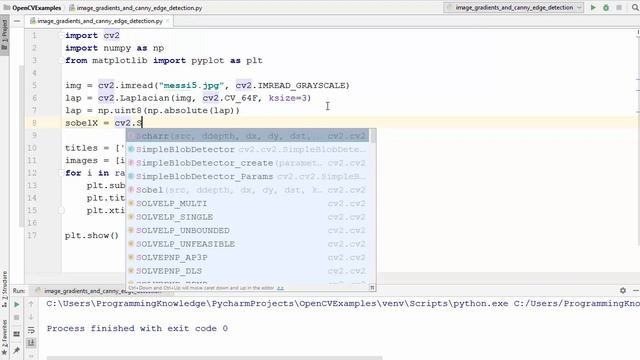
Task: Choose SOLVELP_MULTI from the completion list
Action: tap(247, 203)
